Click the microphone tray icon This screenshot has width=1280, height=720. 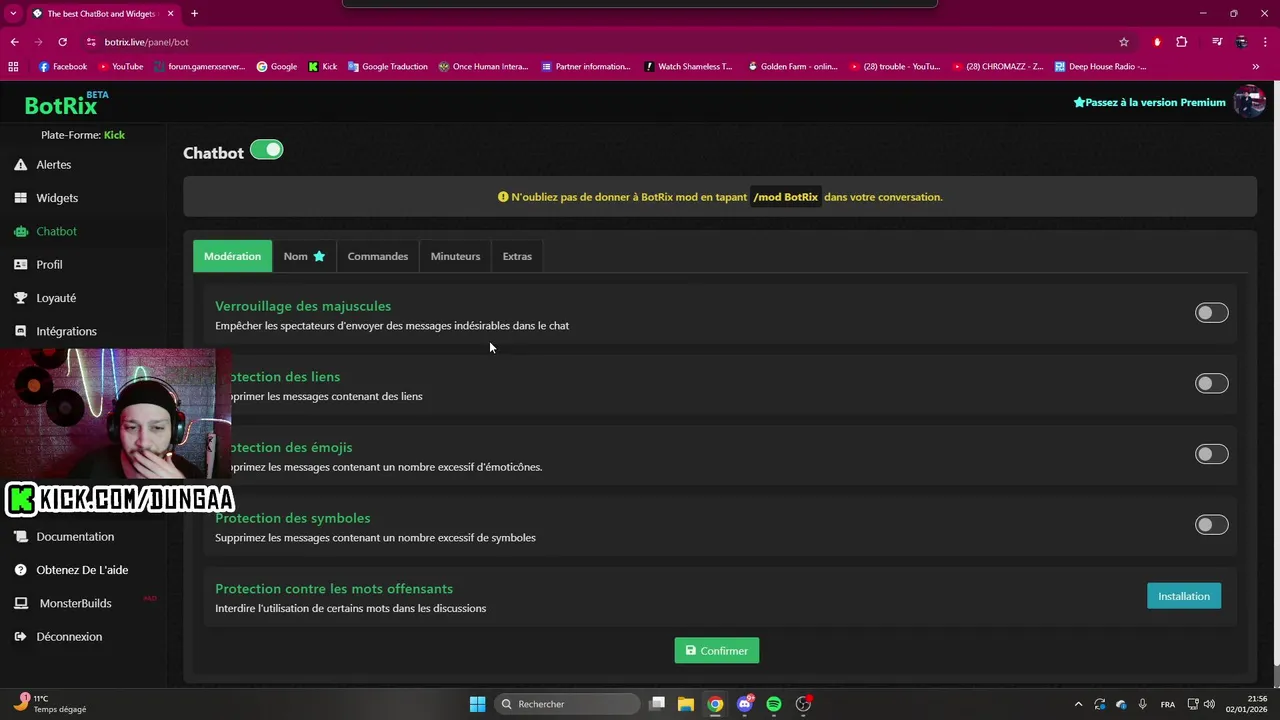[1142, 704]
